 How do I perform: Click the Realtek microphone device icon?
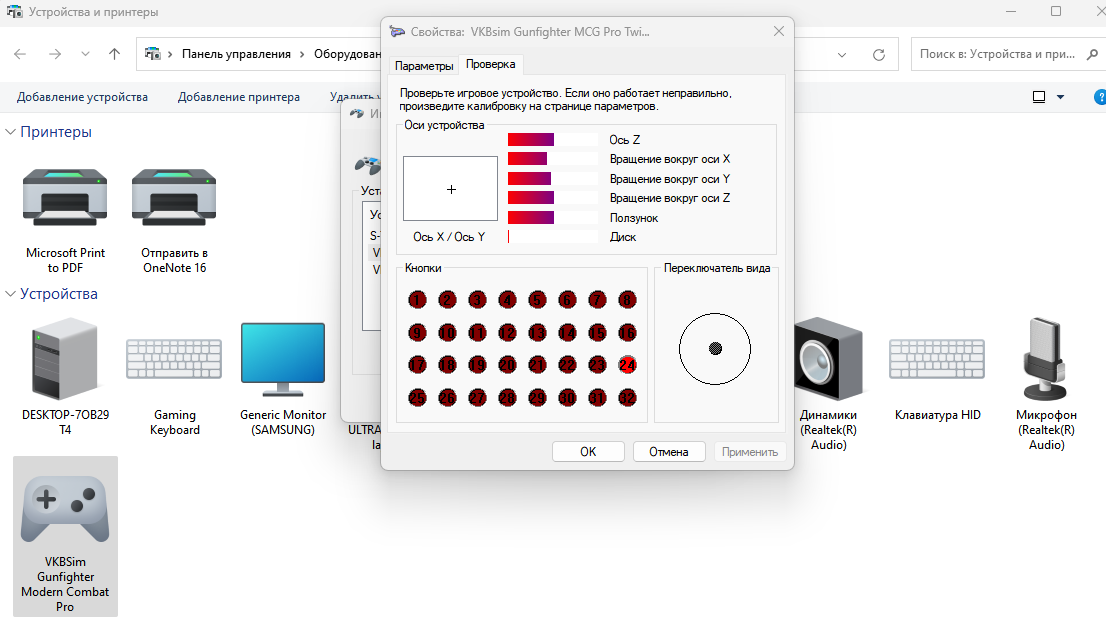(x=1046, y=360)
